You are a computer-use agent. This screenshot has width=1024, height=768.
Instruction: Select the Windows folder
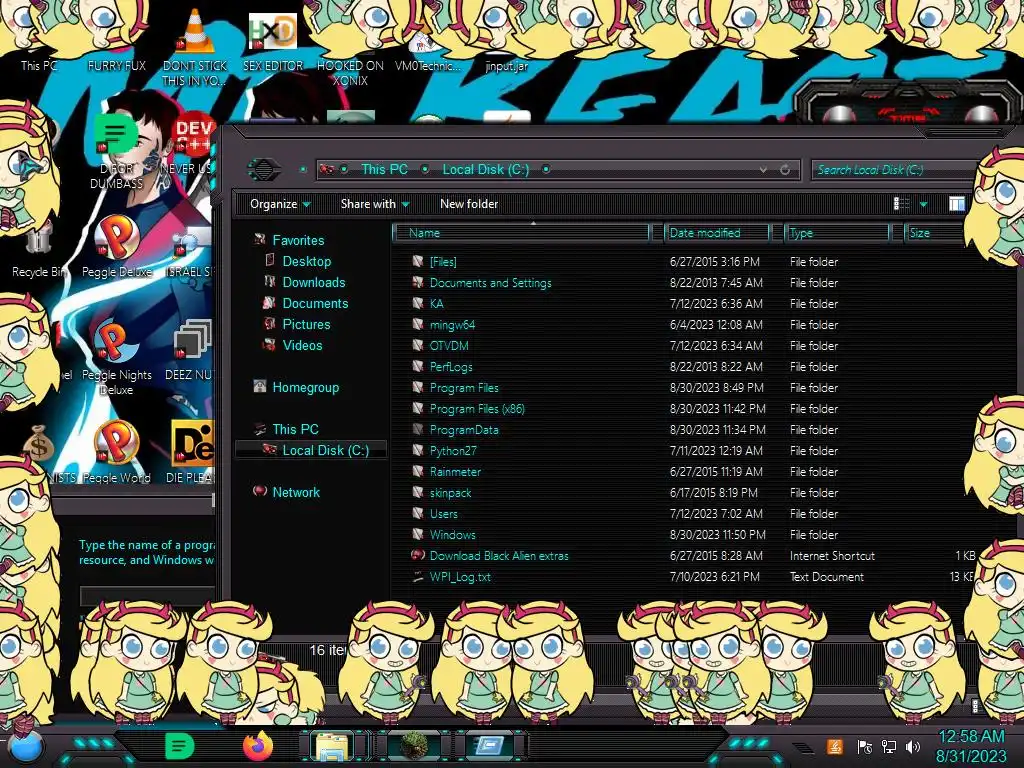[x=452, y=534]
